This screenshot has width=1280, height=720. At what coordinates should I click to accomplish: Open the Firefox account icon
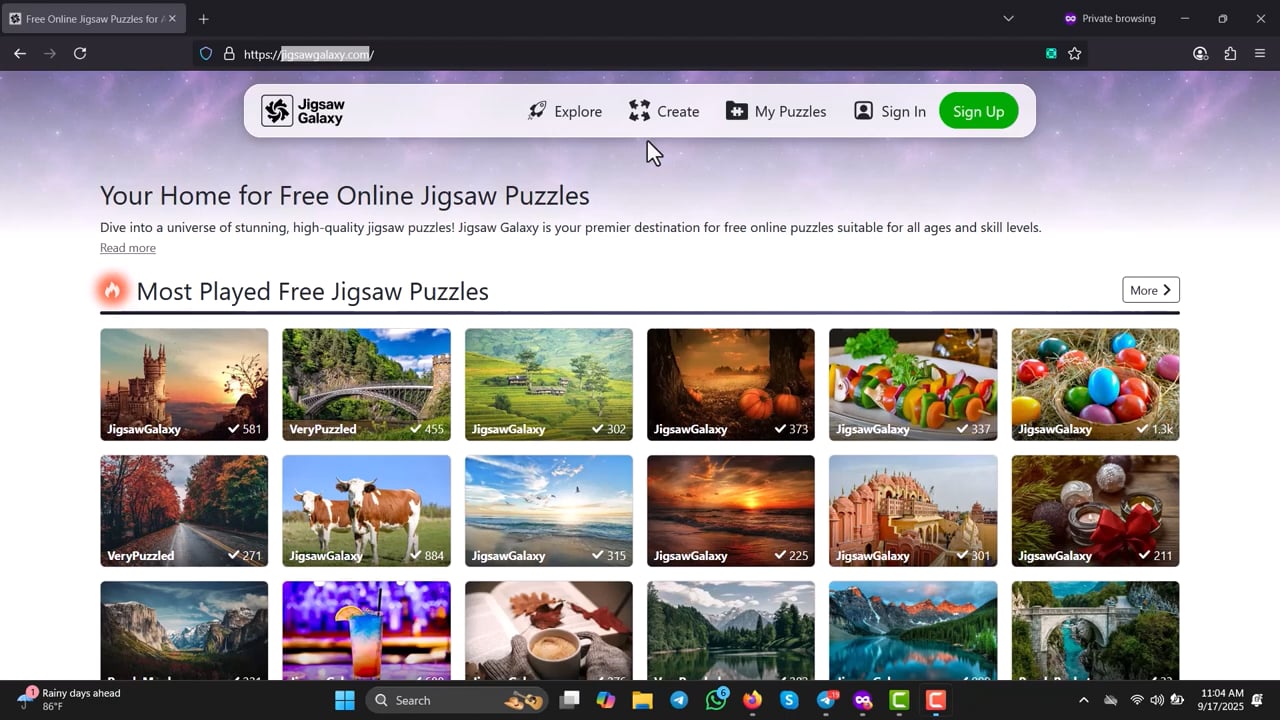click(x=1200, y=54)
